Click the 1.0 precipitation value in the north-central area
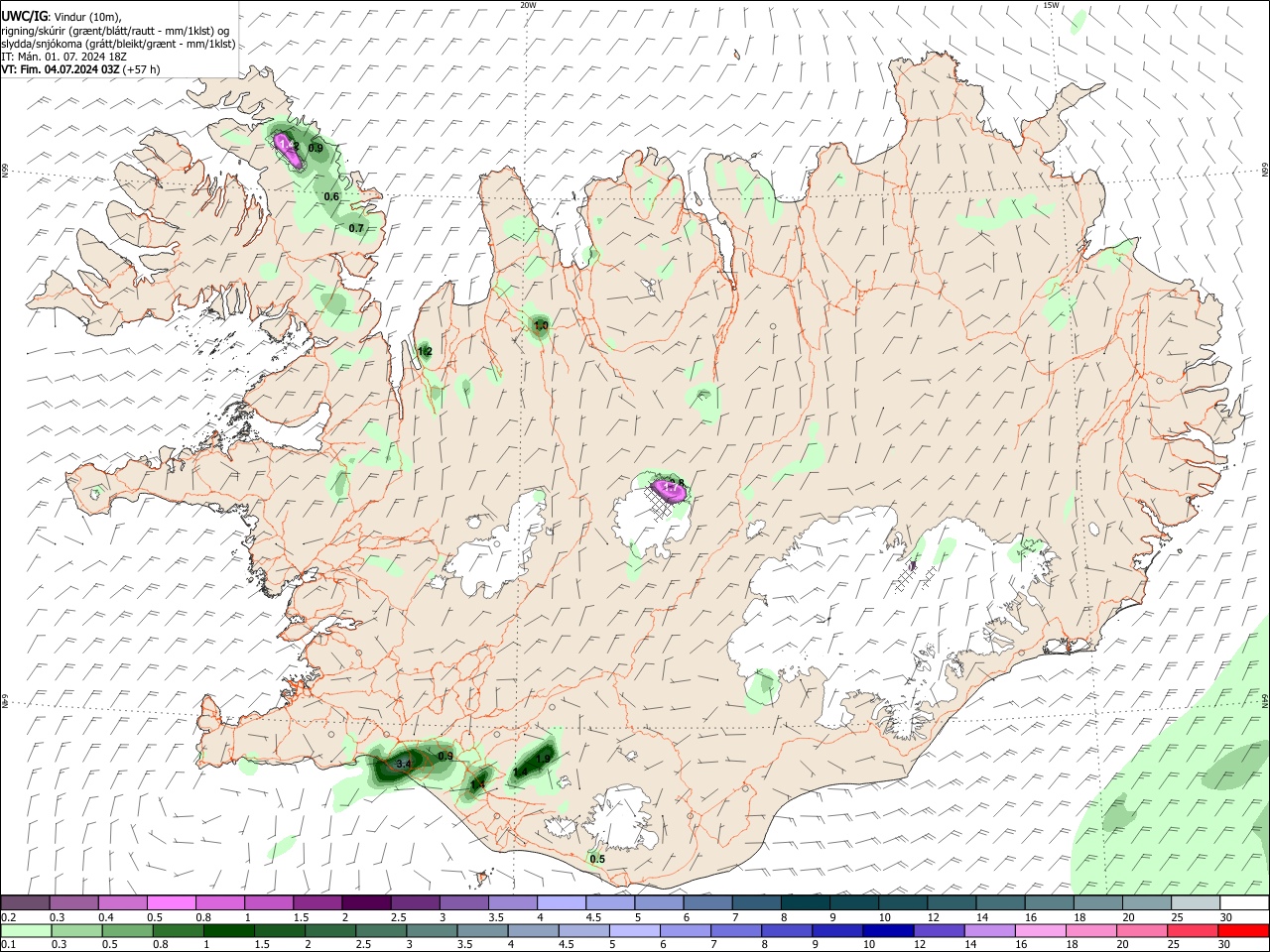The image size is (1270, 952). [541, 325]
